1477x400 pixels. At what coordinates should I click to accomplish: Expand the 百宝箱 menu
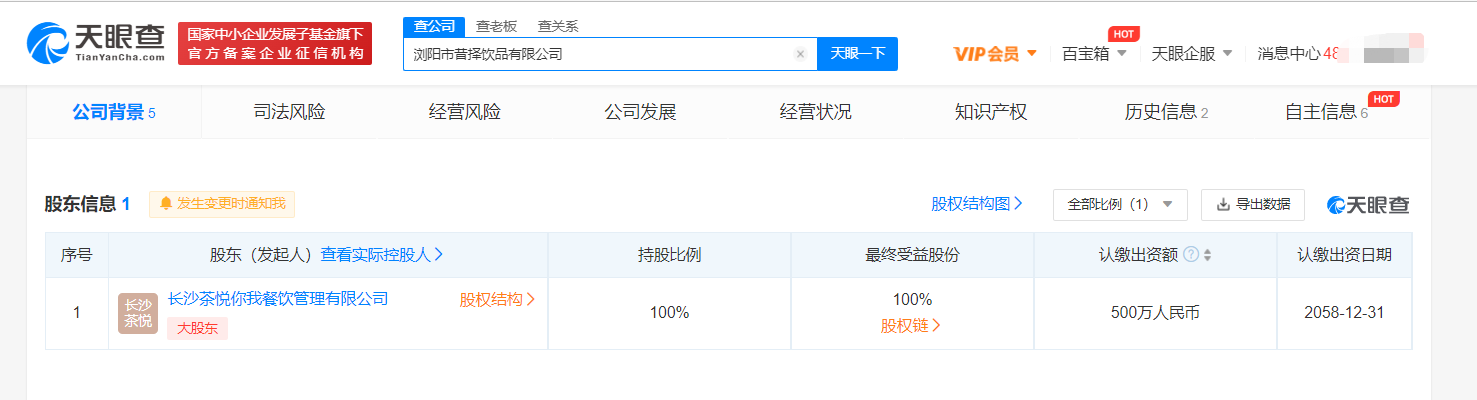[1094, 54]
